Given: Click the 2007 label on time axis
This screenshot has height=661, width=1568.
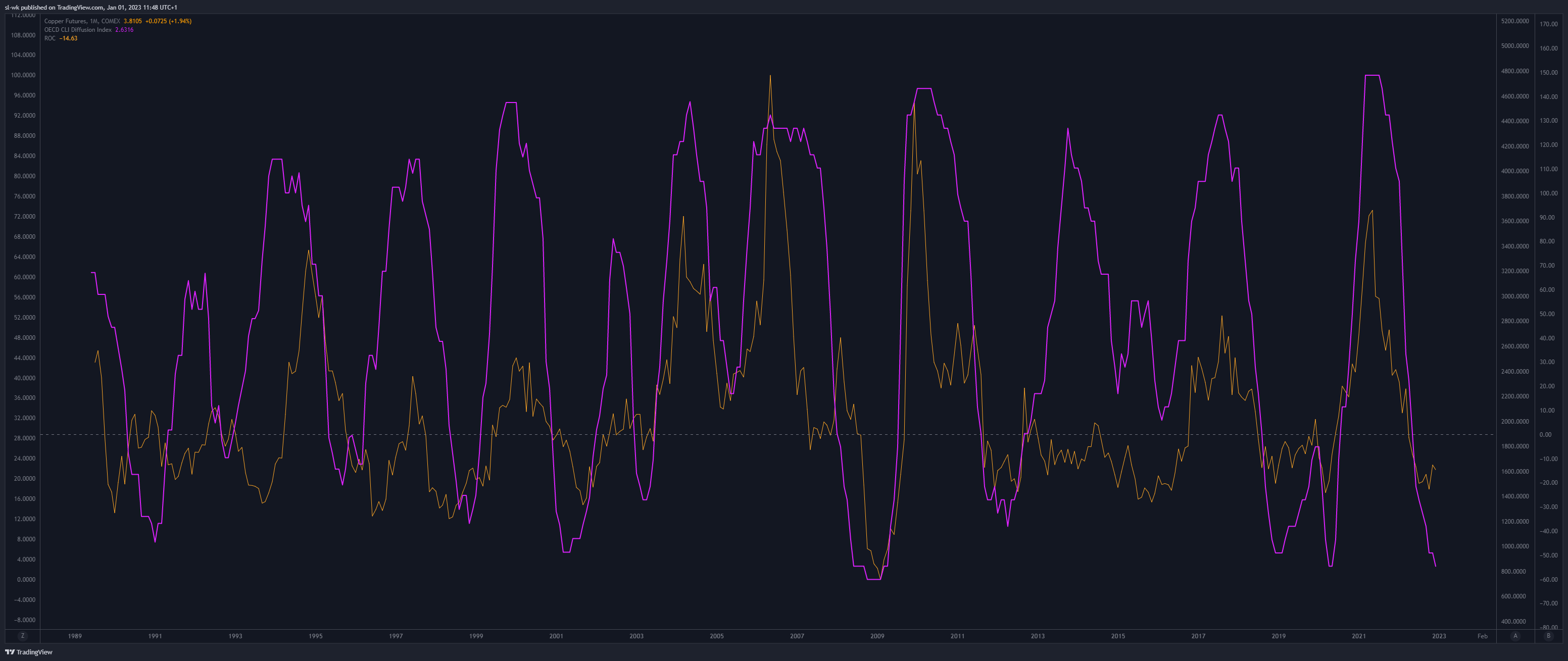Looking at the screenshot, I should click(x=797, y=636).
